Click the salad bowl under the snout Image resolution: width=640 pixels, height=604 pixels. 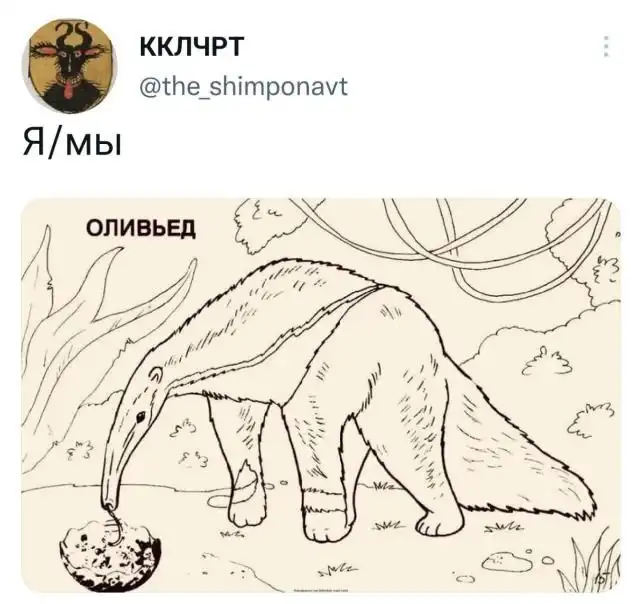(111, 553)
